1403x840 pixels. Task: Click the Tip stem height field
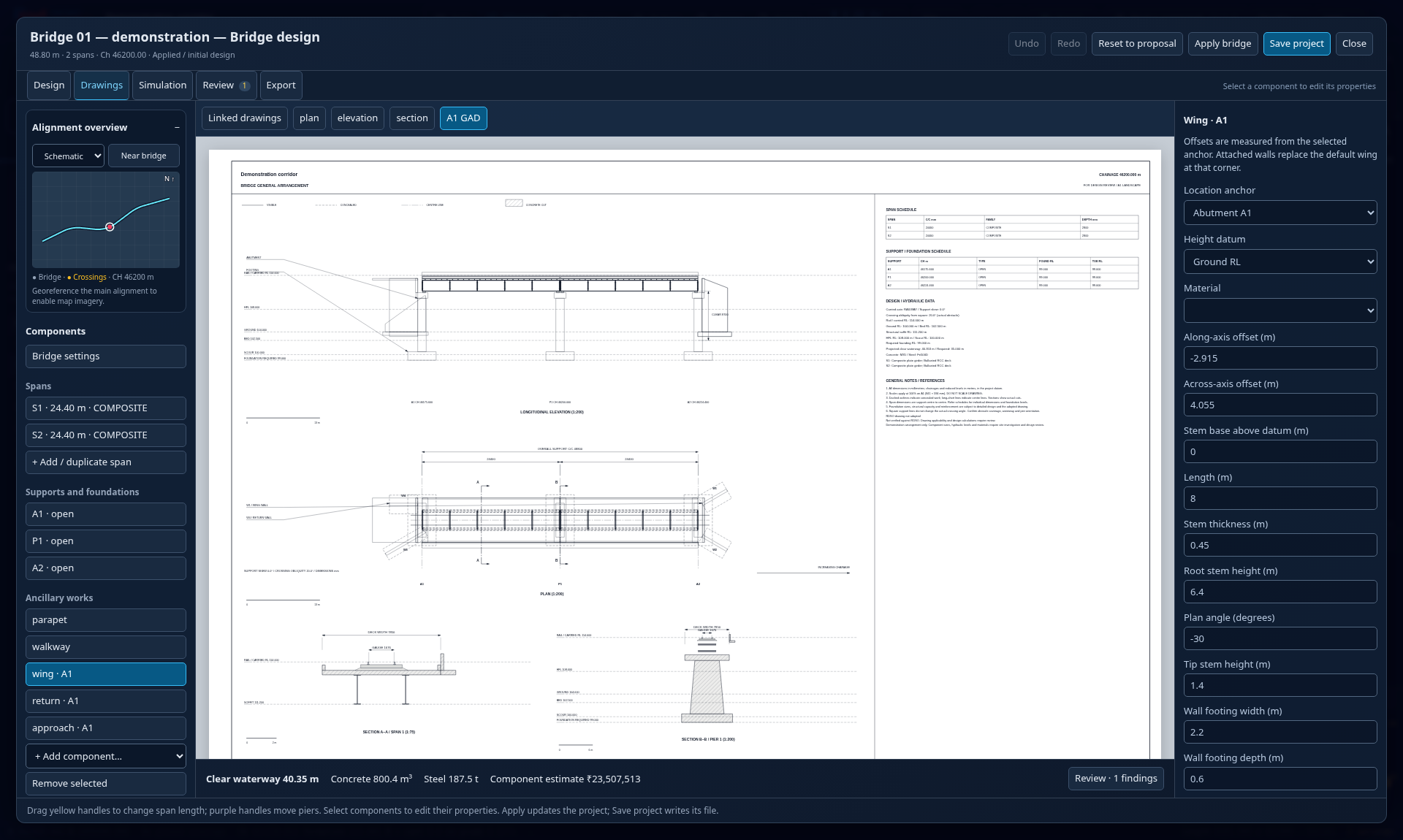tap(1280, 686)
